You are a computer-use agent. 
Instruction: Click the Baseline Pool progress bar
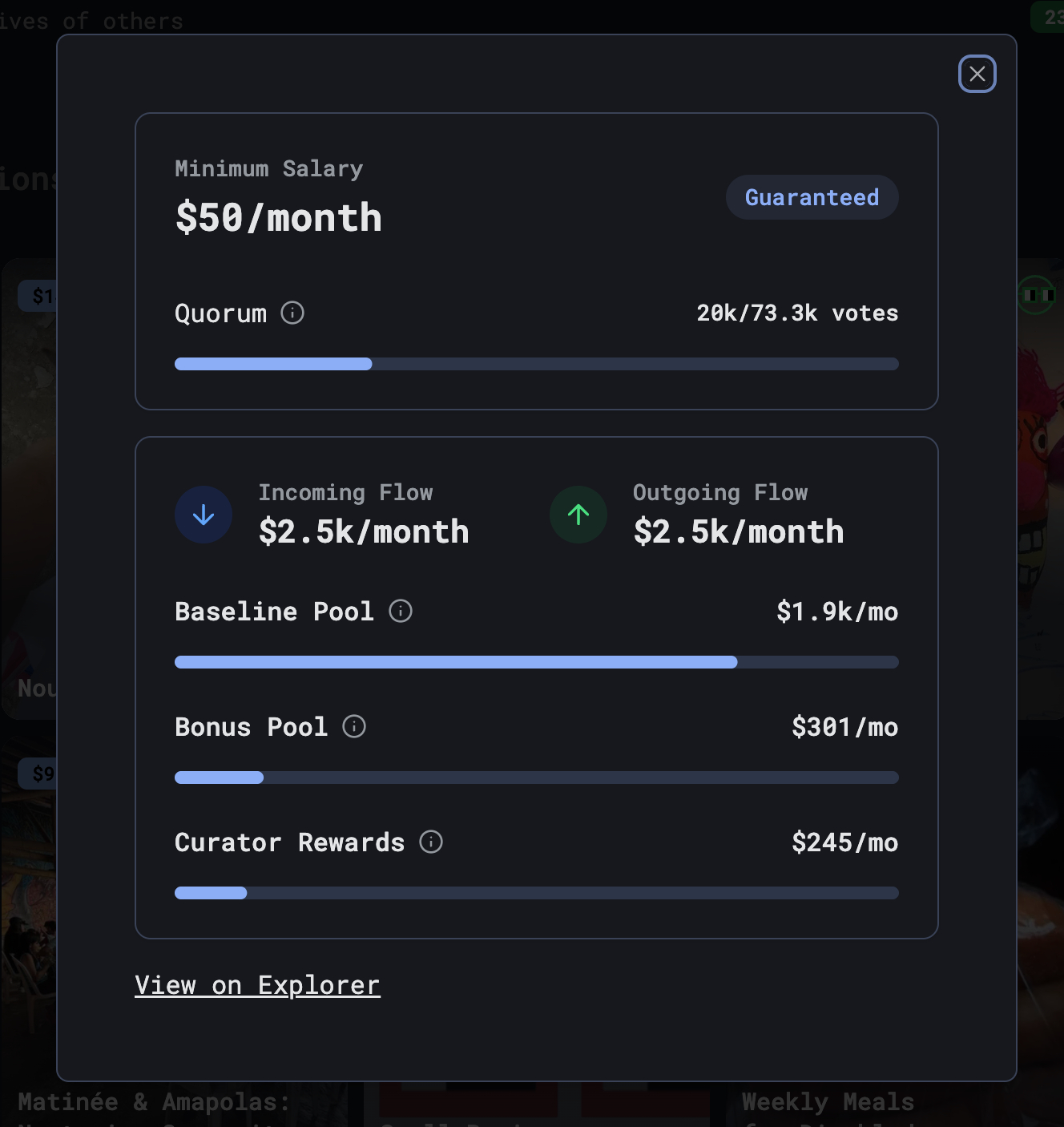click(x=537, y=662)
